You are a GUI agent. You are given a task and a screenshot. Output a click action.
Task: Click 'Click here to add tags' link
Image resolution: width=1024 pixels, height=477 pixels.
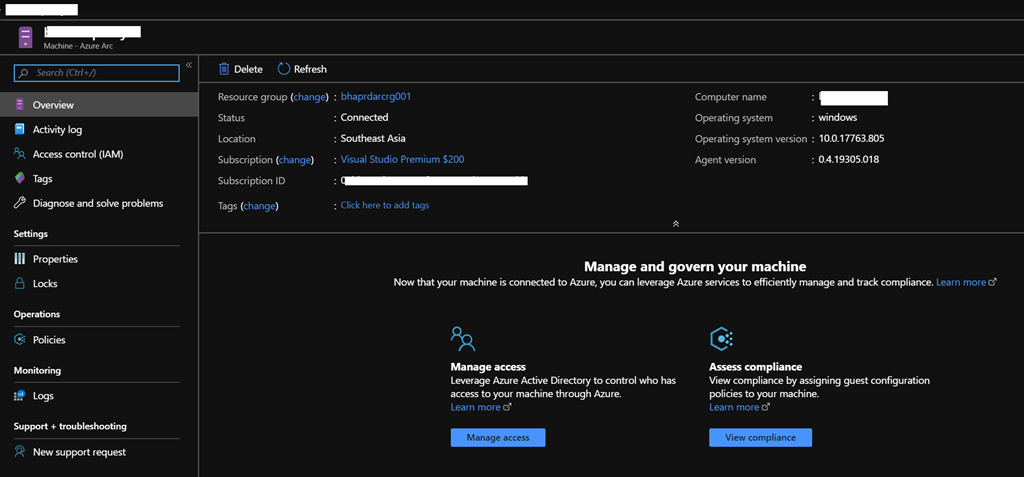click(385, 205)
